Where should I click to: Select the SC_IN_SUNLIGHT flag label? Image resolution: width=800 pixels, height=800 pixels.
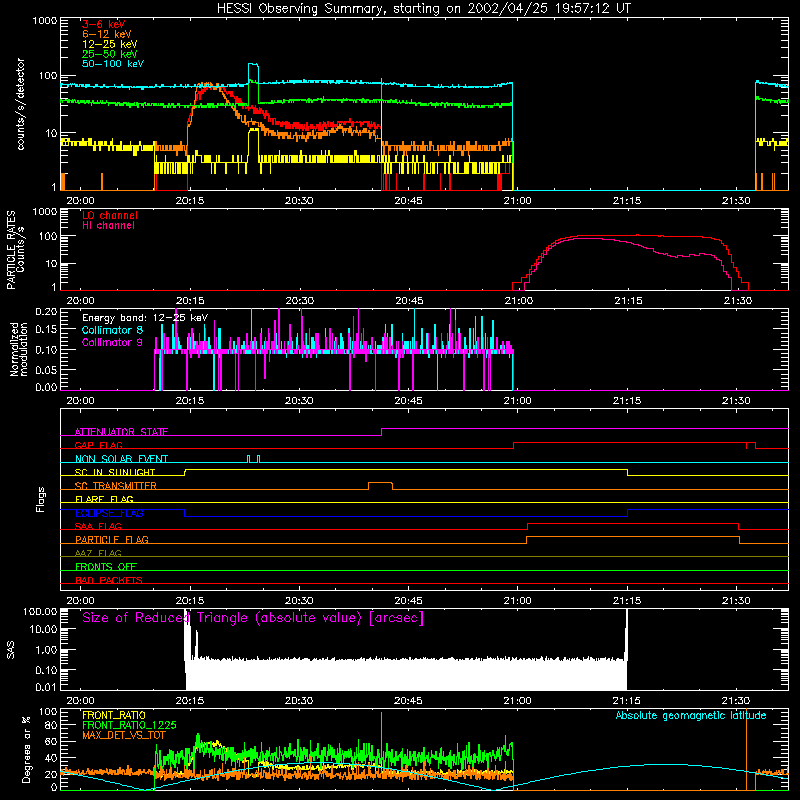click(x=115, y=472)
